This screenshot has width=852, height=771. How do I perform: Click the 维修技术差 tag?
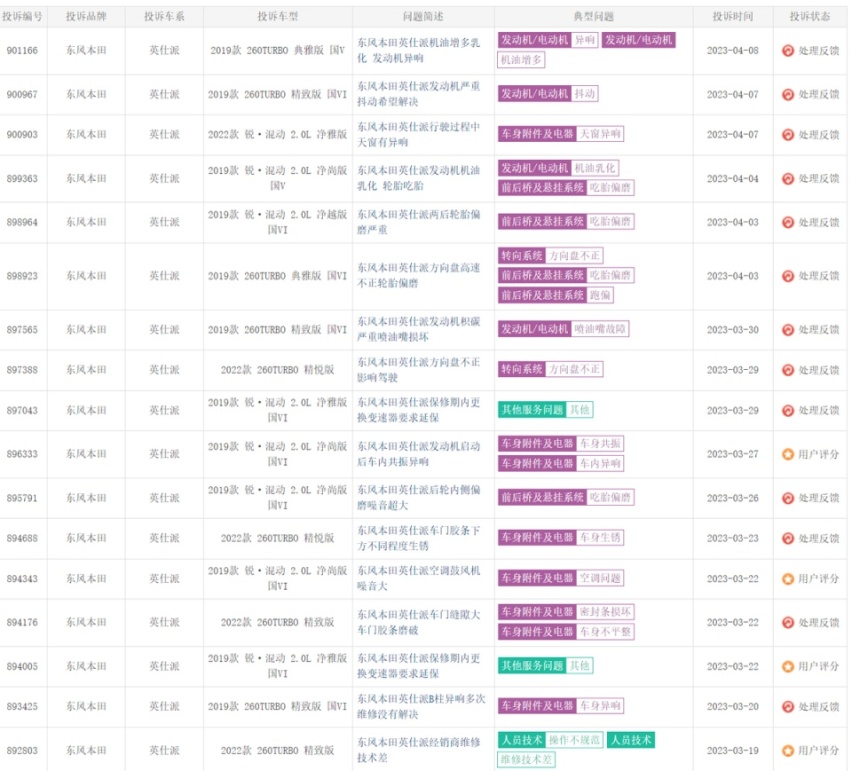tap(526, 760)
